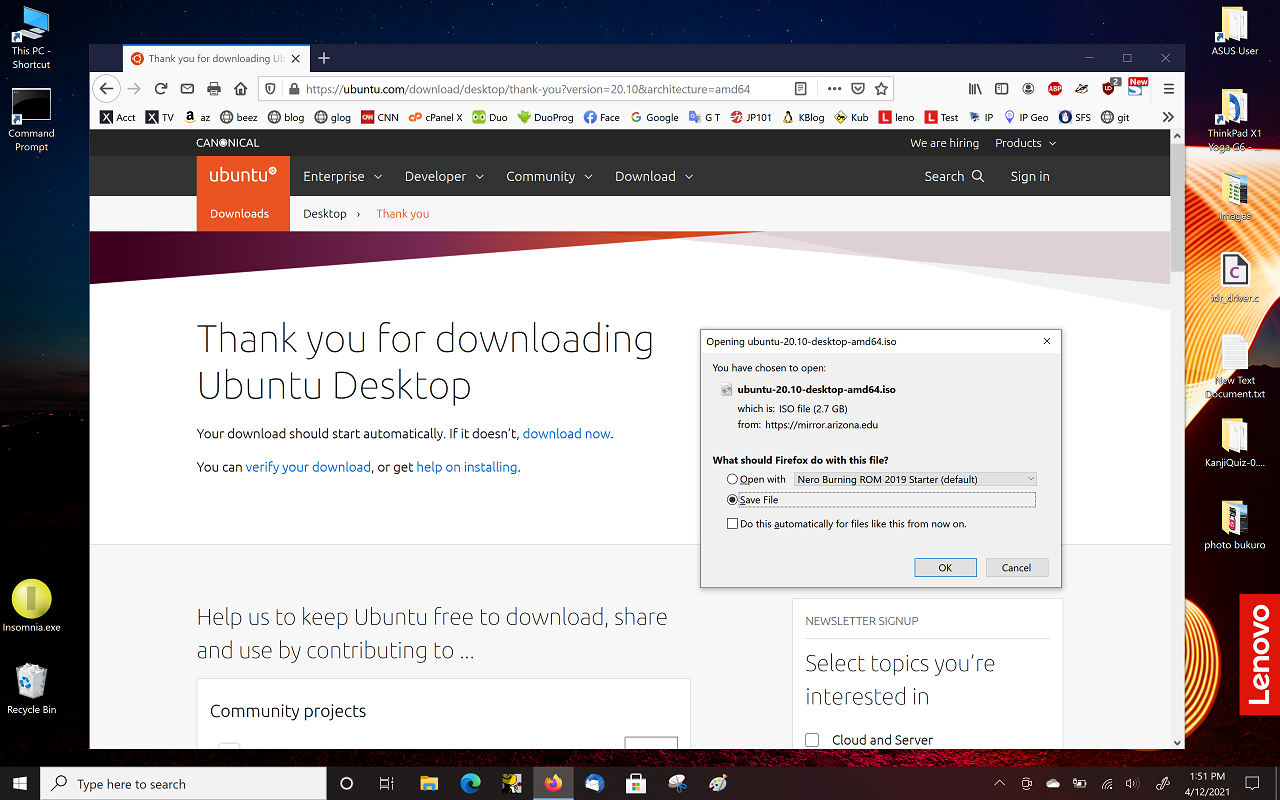The width and height of the screenshot is (1280, 800).
Task: Bookmark this page with the star icon
Action: tap(881, 89)
